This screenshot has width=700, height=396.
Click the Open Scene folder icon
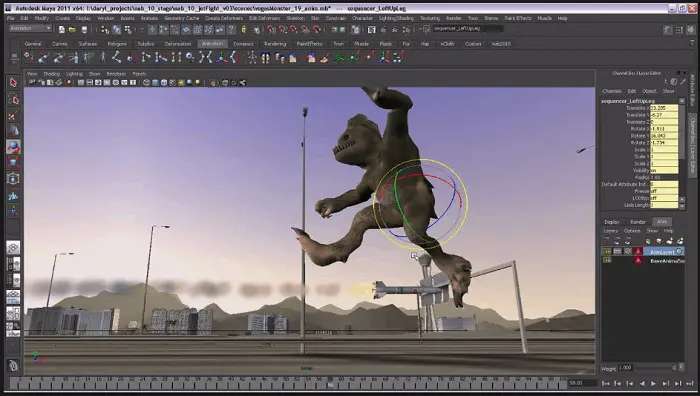(x=72, y=29)
